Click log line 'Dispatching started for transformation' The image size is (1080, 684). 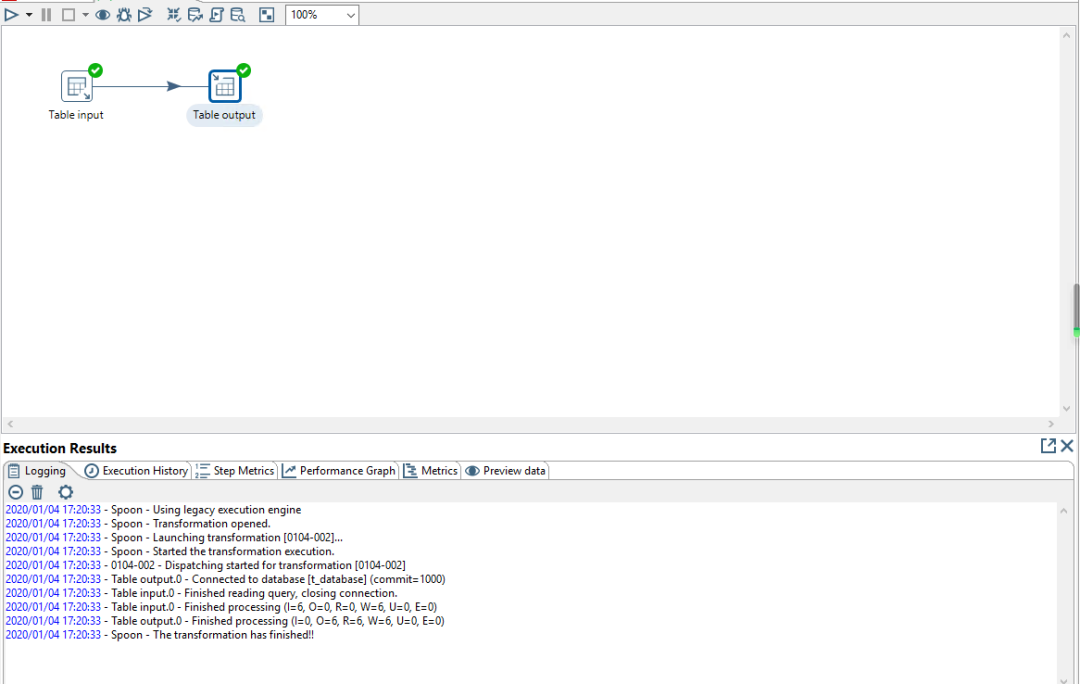[205, 565]
